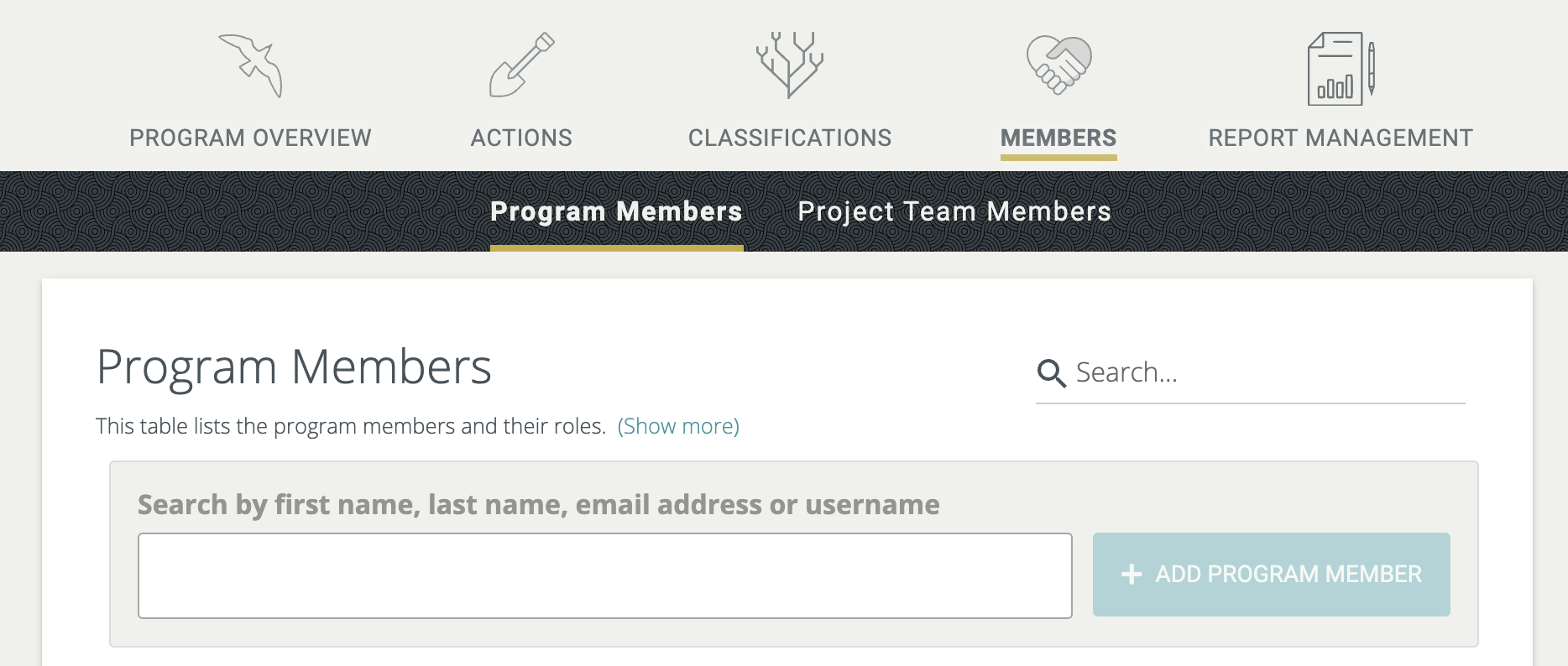Click the "Search by first name" field label

(538, 505)
